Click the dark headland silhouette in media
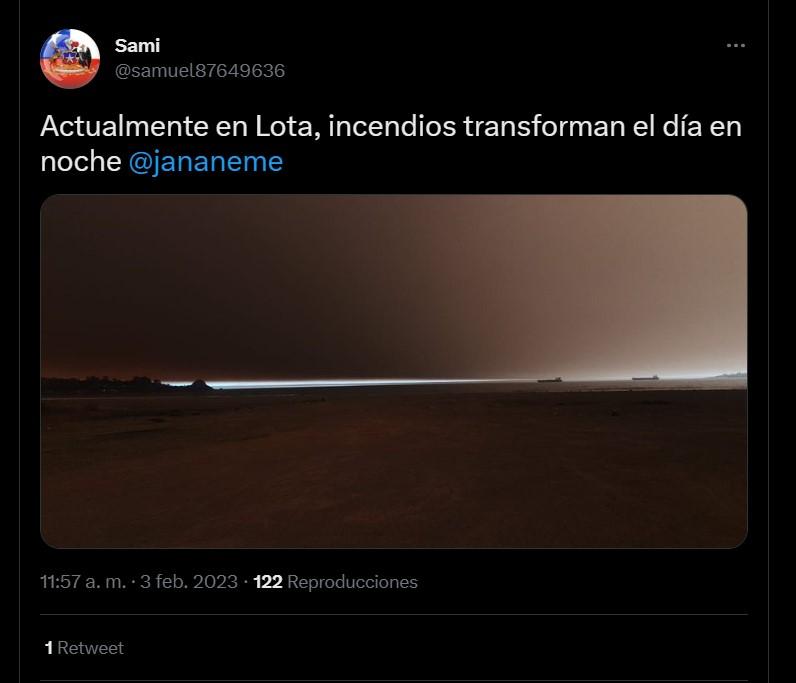 pos(127,385)
